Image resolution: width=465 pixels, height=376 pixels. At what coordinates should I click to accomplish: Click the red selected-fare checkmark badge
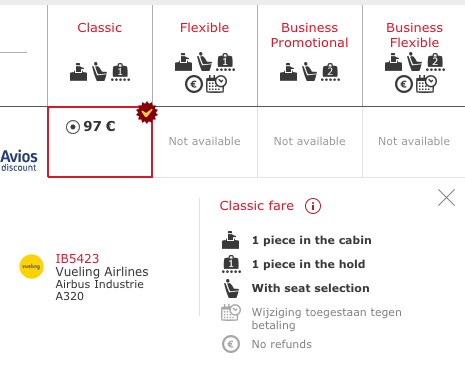tap(147, 113)
